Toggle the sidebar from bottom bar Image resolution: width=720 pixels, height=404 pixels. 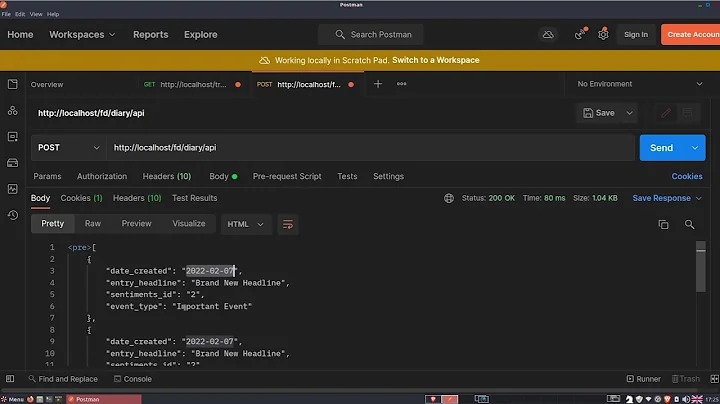point(10,379)
